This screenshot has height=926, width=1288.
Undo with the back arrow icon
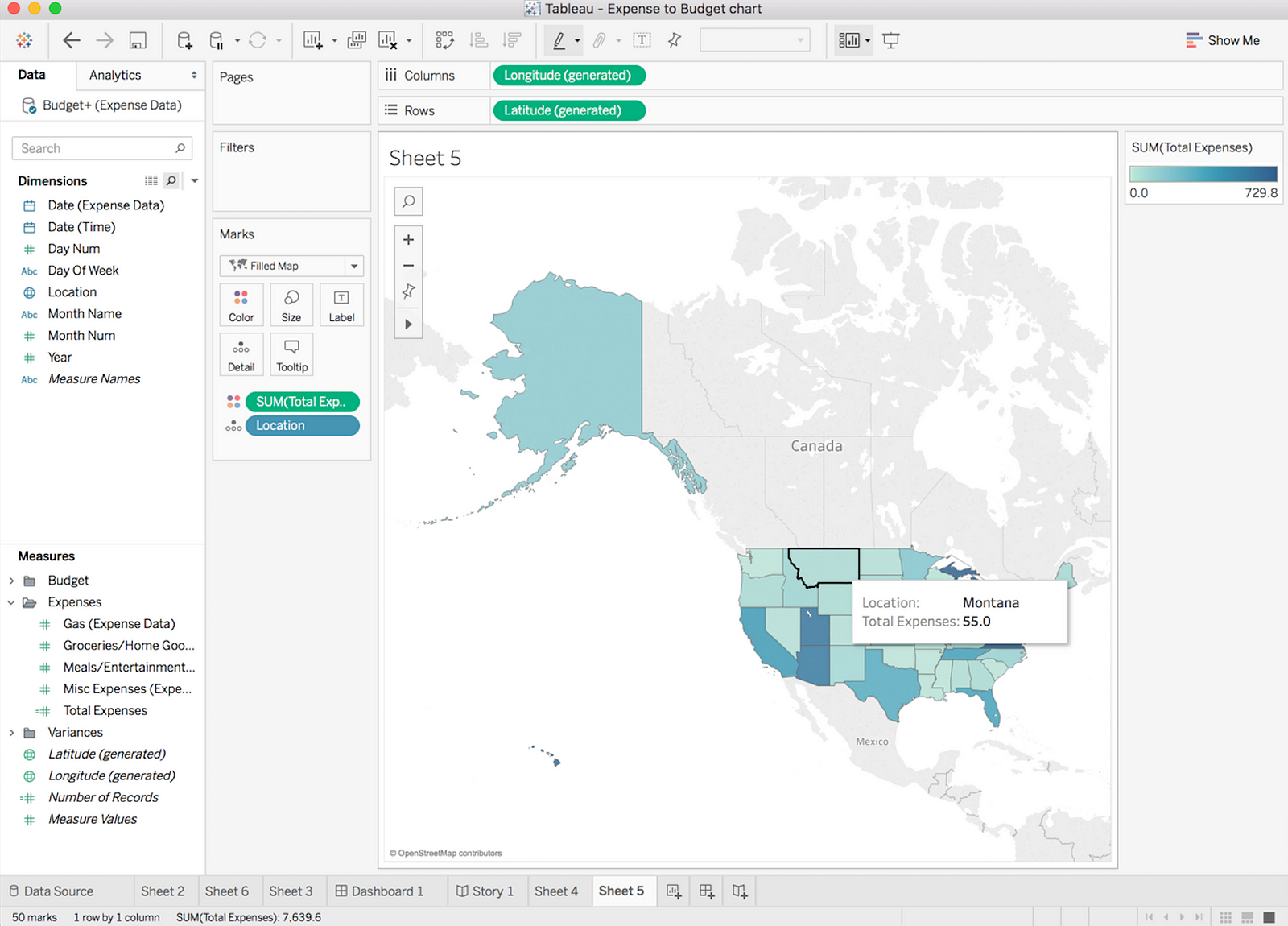72,40
